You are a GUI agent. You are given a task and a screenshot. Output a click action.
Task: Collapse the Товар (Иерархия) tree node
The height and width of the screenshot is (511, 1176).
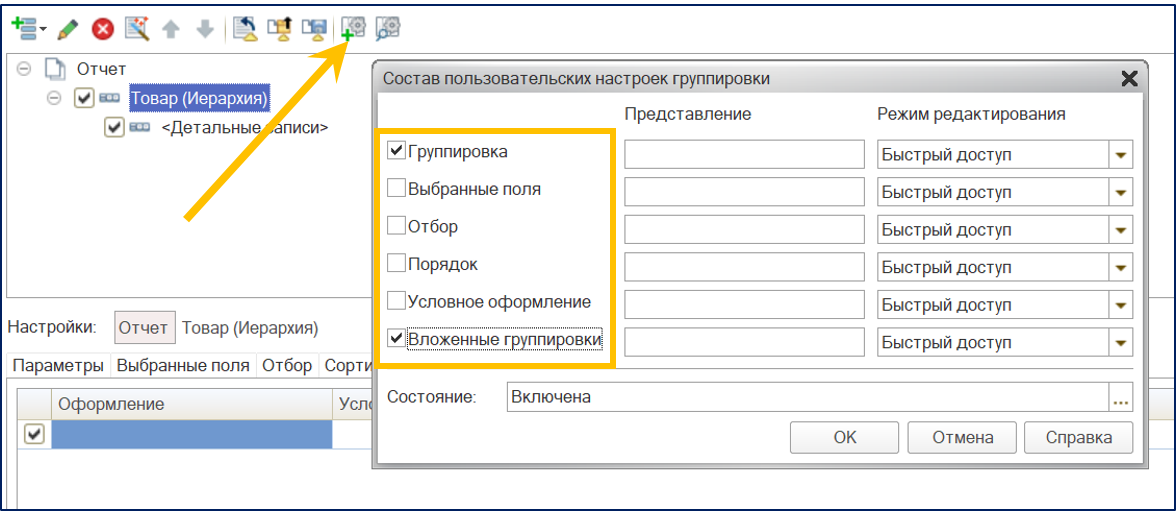pyautogui.click(x=54, y=98)
